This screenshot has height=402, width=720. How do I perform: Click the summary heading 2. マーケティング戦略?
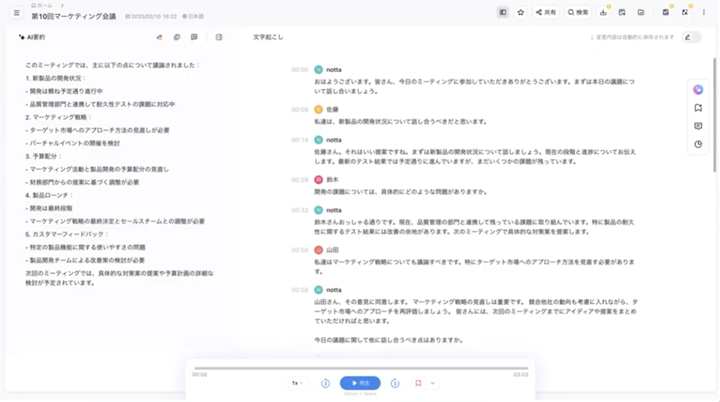click(58, 117)
